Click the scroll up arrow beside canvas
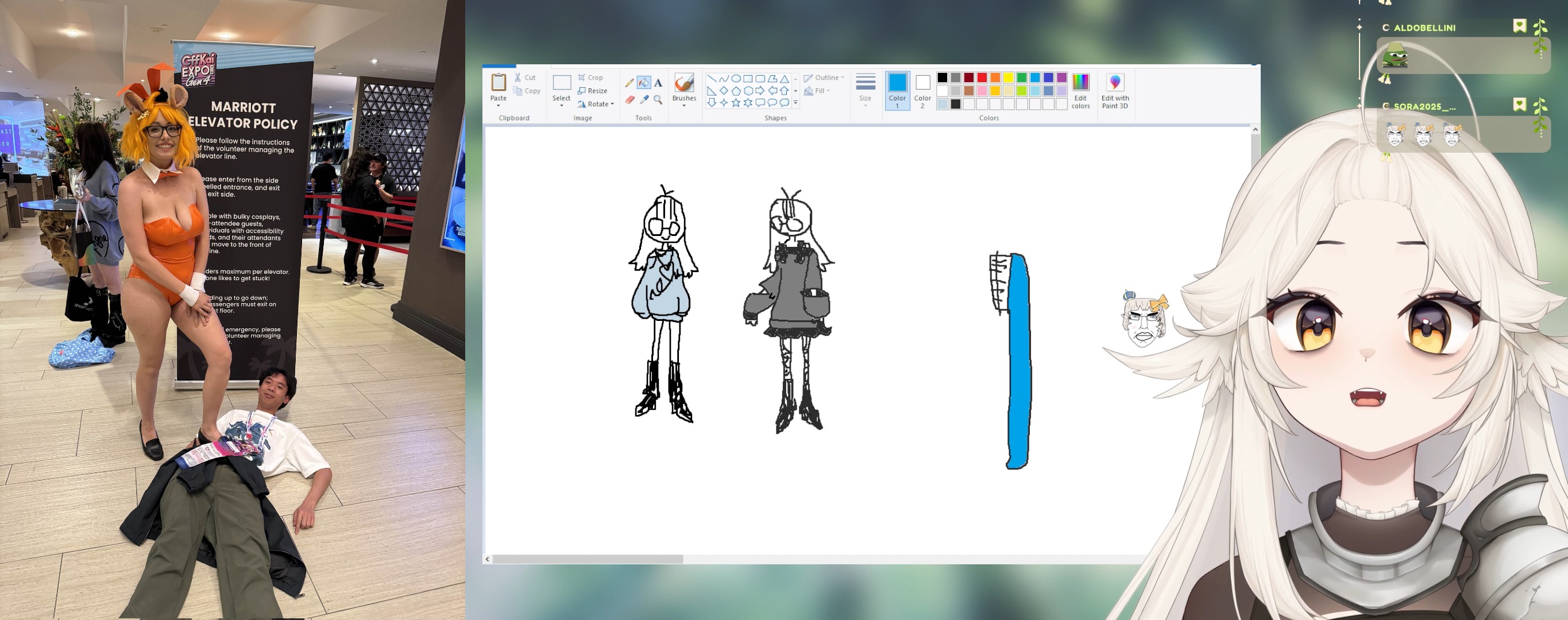The image size is (1568, 620). (1255, 130)
